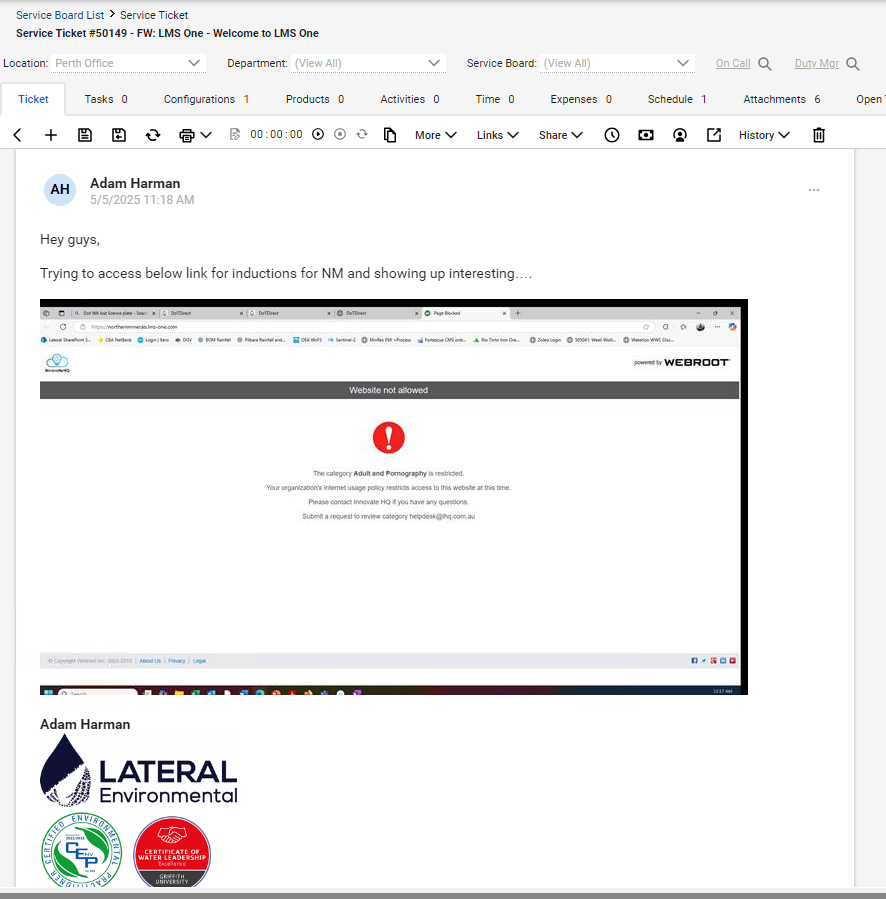
Task: Open the print options dropdown arrow
Action: [x=206, y=135]
